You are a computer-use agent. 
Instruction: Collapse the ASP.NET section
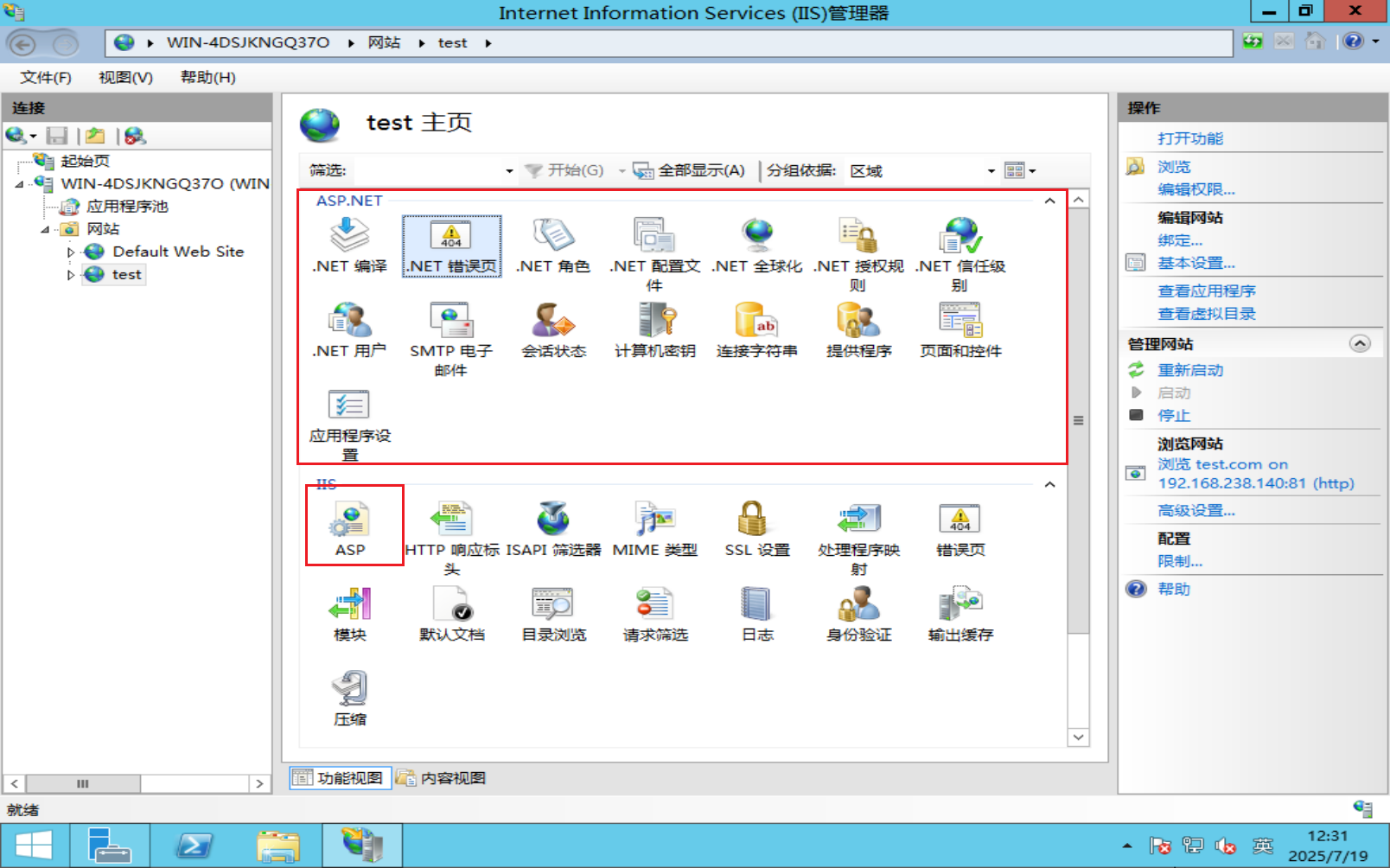pyautogui.click(x=1049, y=200)
